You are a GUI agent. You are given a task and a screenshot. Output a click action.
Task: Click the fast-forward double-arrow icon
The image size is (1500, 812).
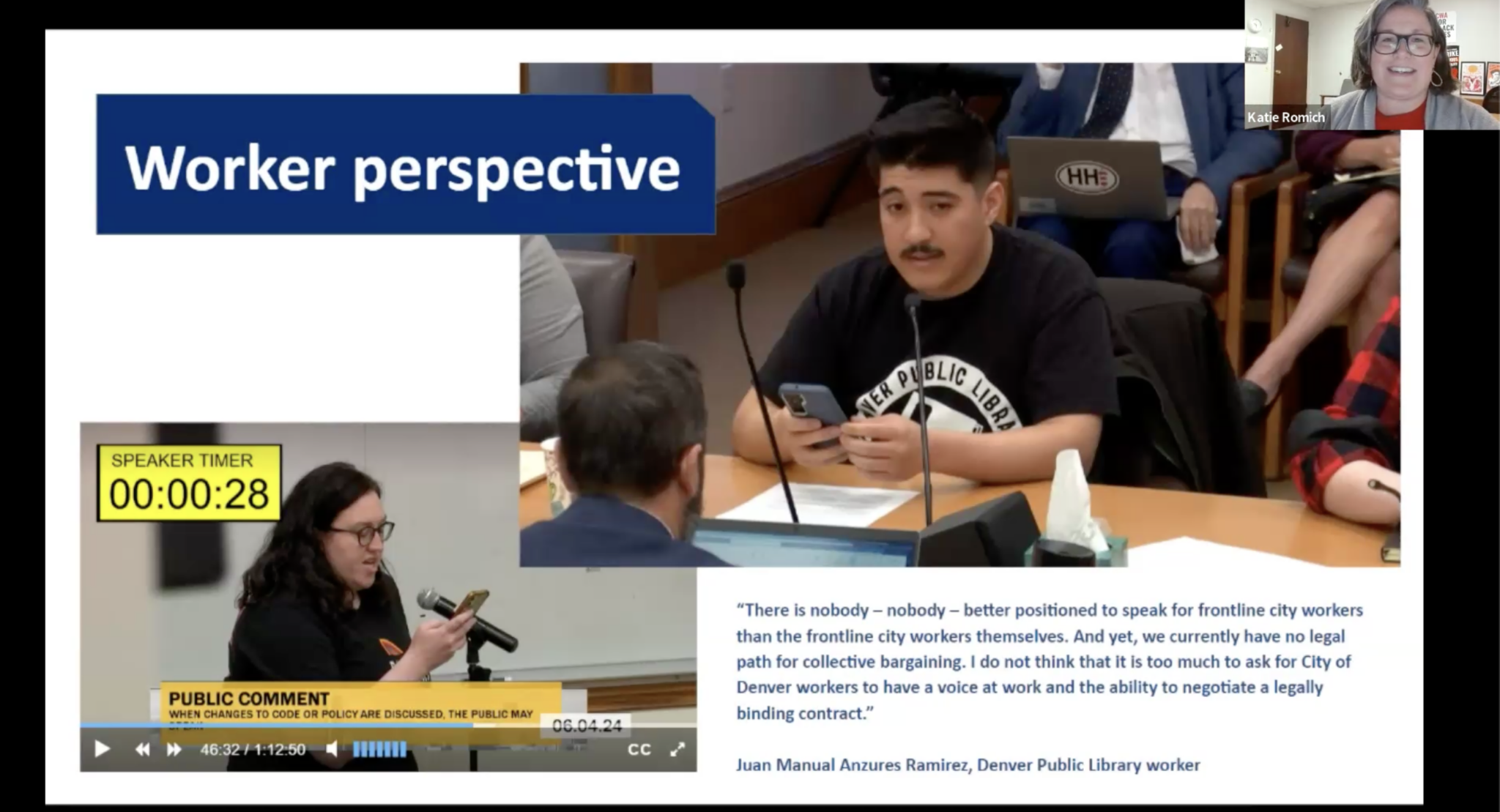(174, 749)
